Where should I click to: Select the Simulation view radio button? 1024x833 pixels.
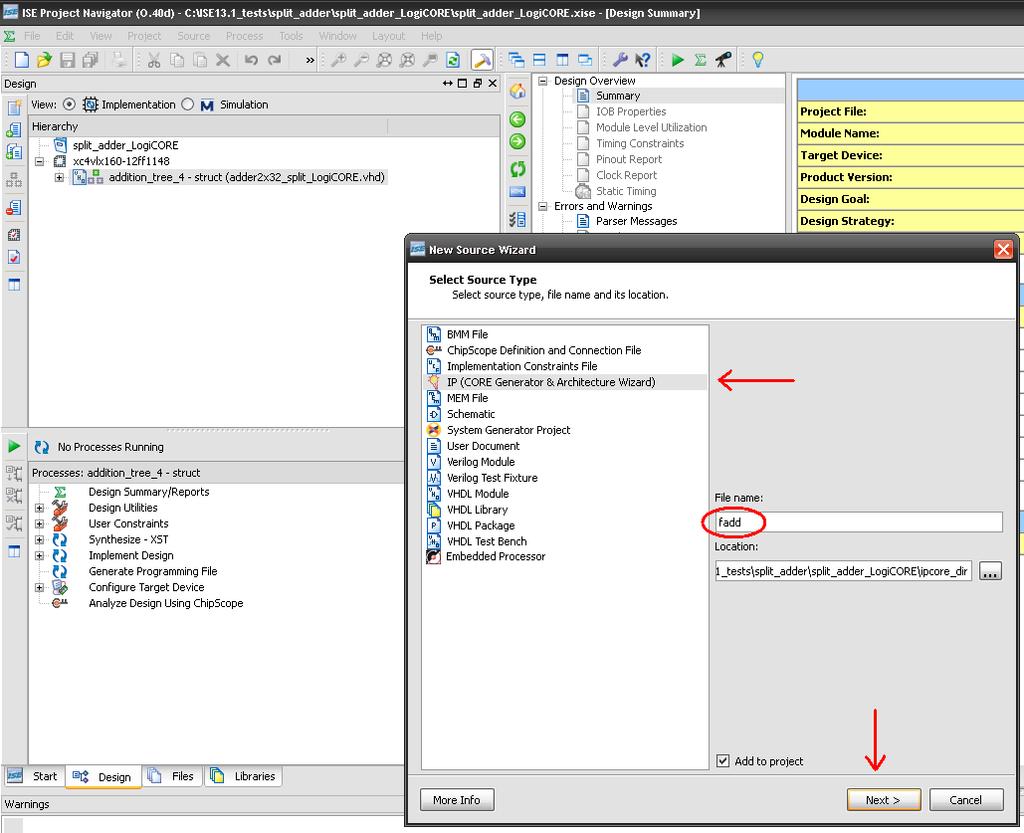187,104
